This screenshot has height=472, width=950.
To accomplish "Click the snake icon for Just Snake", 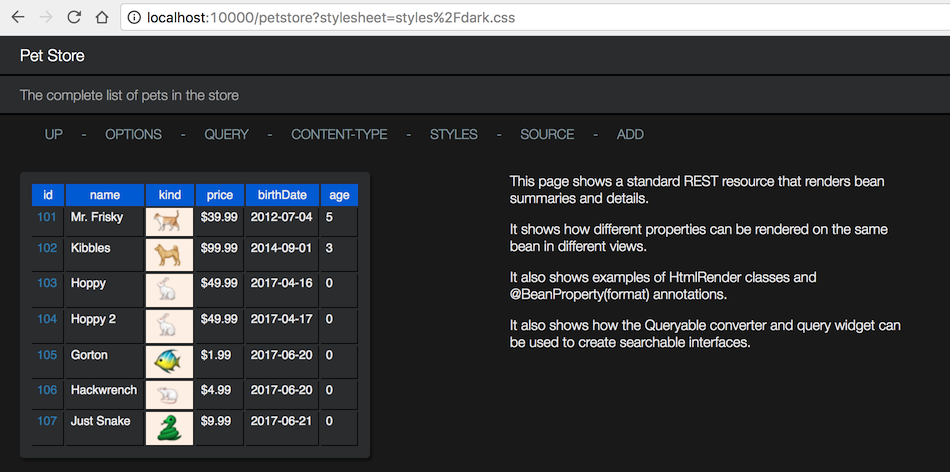I will point(169,427).
